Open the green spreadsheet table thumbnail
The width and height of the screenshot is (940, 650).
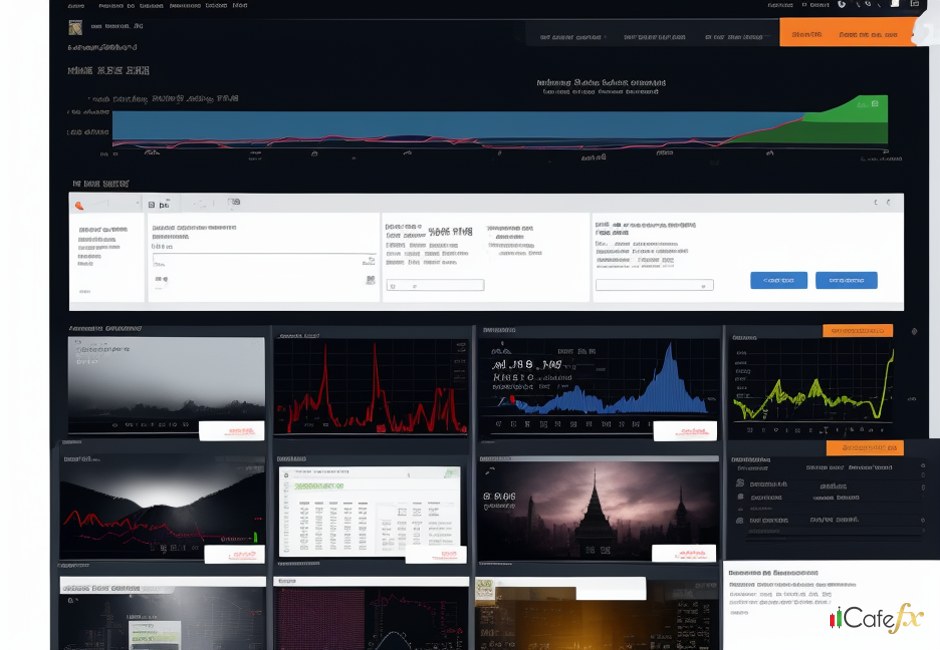click(x=370, y=511)
